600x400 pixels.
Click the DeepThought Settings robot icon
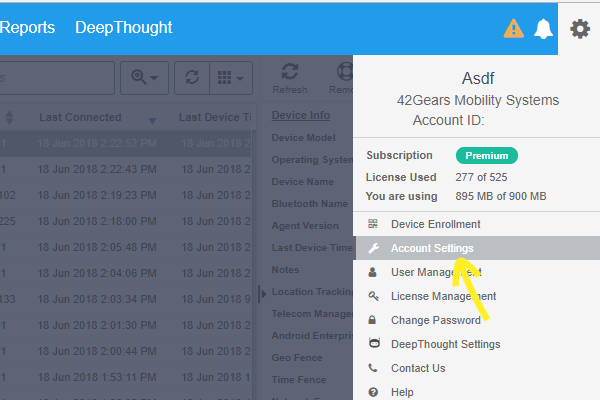[x=374, y=343]
